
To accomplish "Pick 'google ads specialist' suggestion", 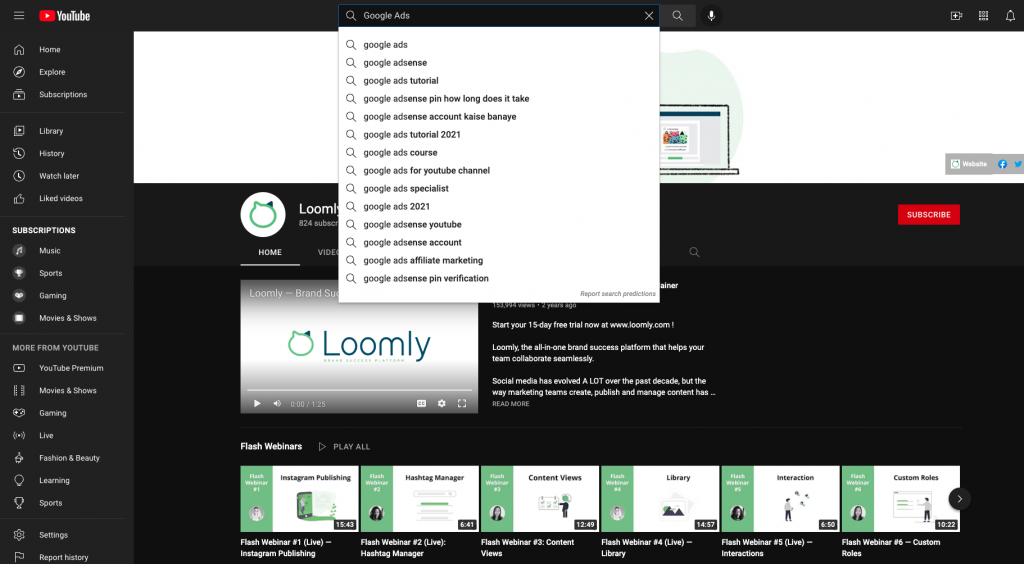I will [x=406, y=189].
